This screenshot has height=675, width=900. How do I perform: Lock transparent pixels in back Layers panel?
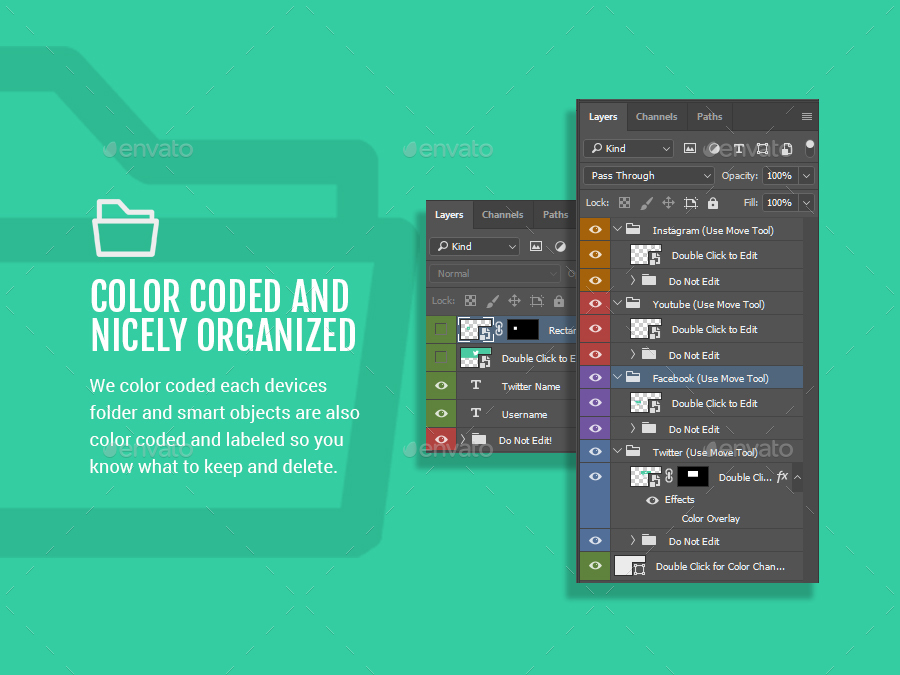tap(470, 301)
